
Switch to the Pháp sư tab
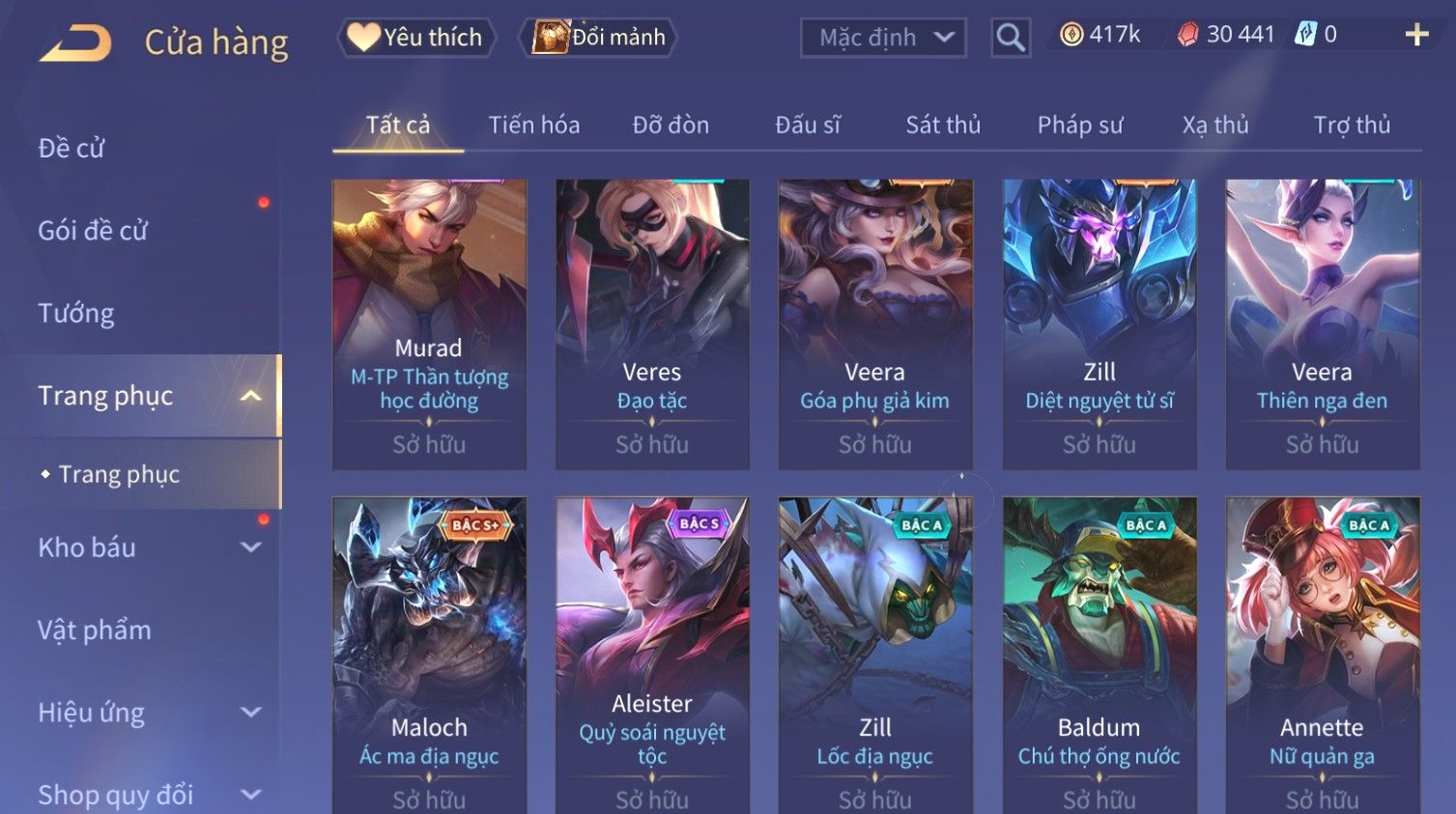coord(1080,125)
